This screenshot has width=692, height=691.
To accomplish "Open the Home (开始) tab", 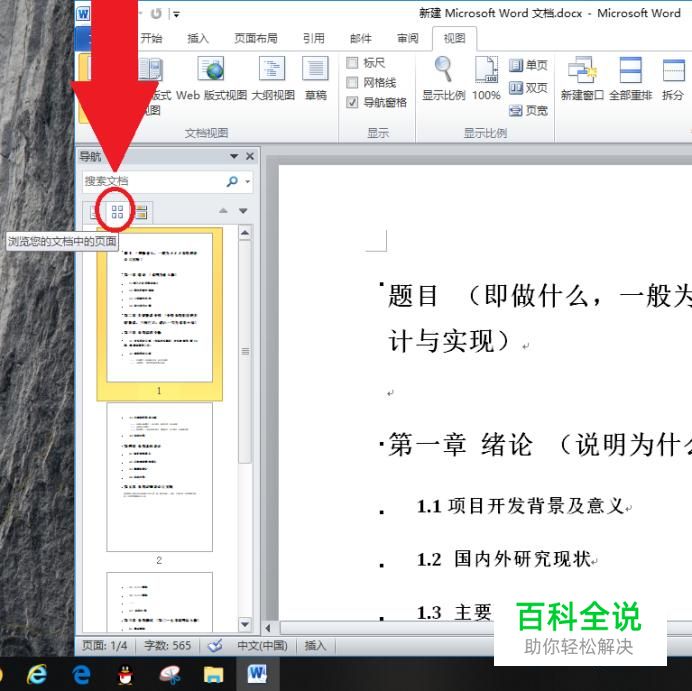I will (x=151, y=39).
